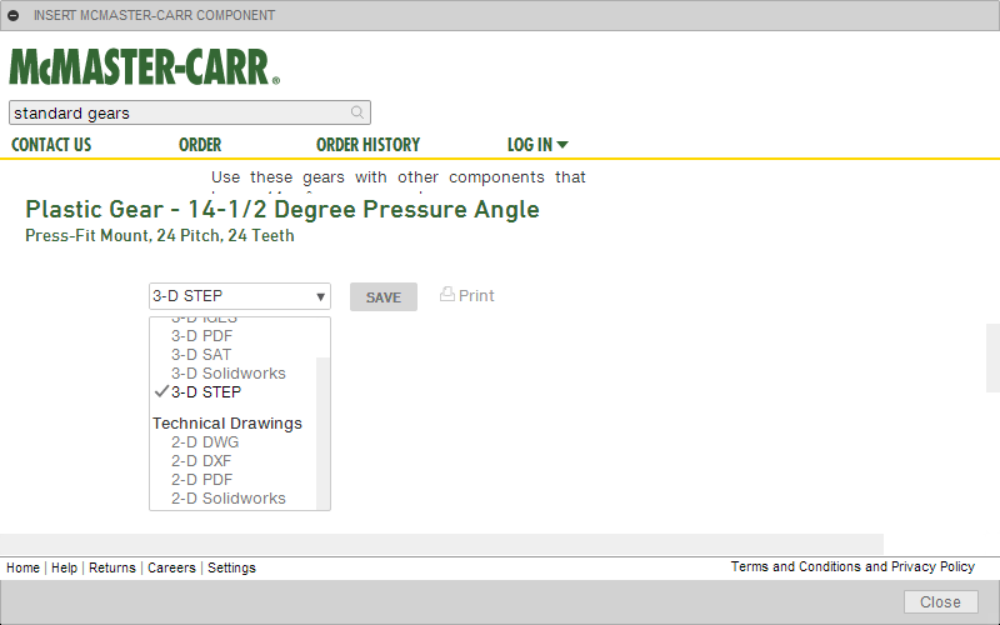Open the Careers footer link
Screen dimensions: 1000x625
coord(172,568)
